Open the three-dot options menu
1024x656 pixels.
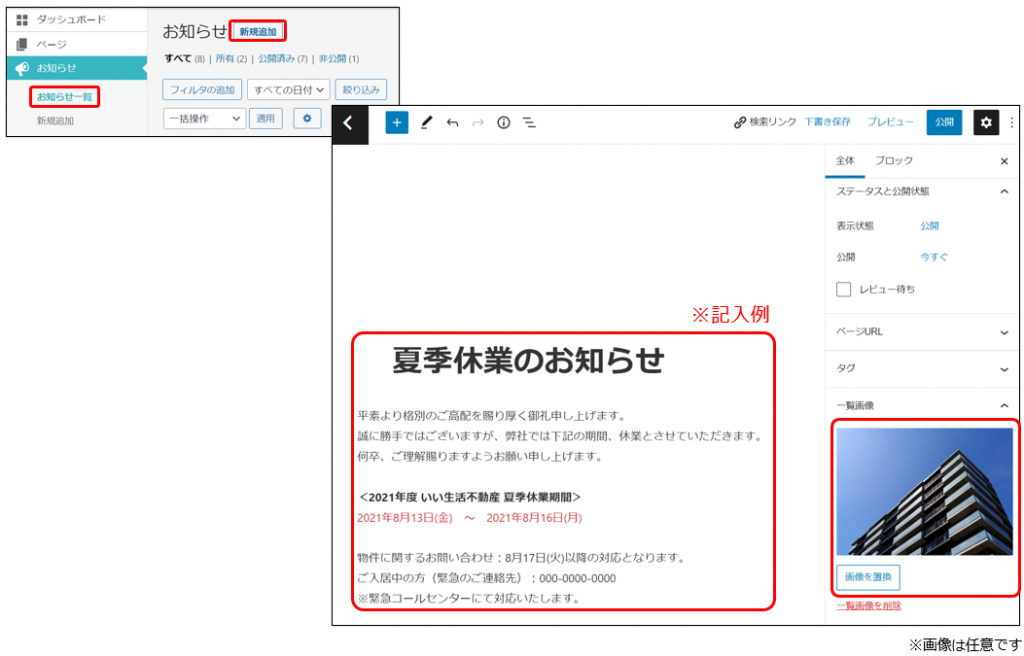(1012, 122)
